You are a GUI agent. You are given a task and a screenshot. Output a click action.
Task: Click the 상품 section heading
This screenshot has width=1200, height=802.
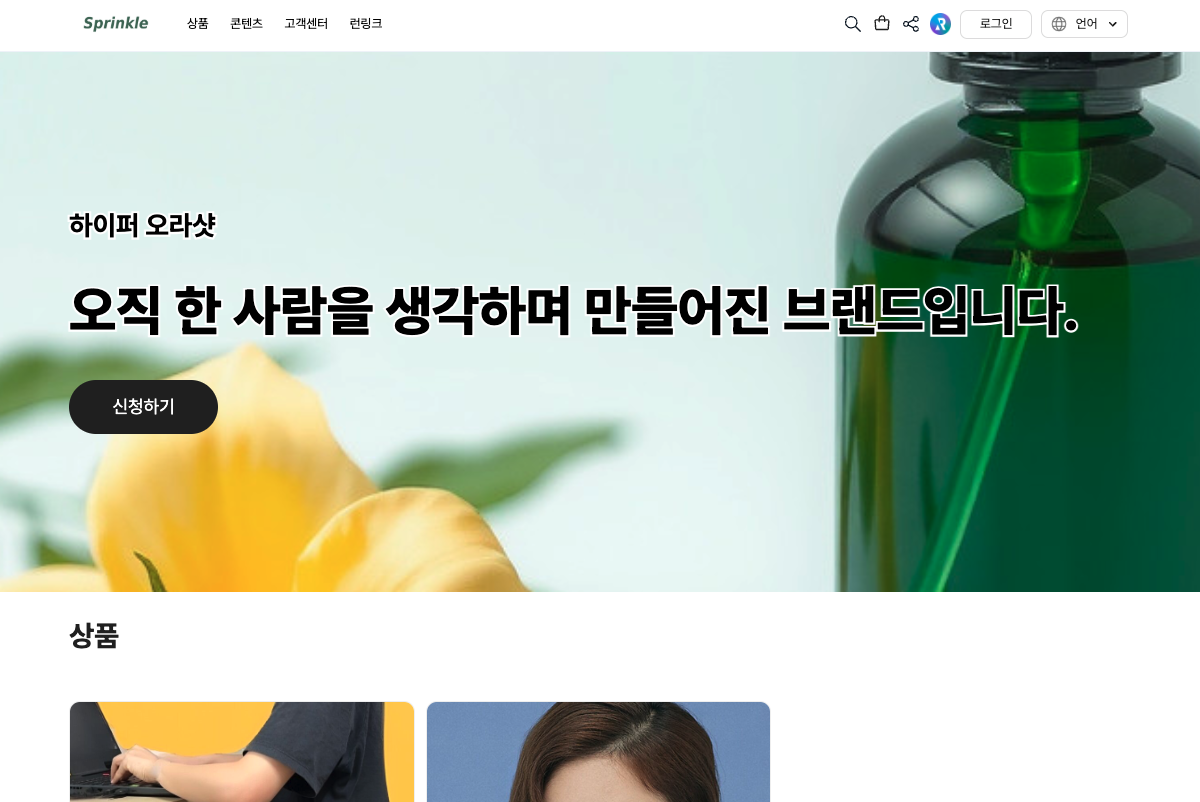pyautogui.click(x=94, y=636)
